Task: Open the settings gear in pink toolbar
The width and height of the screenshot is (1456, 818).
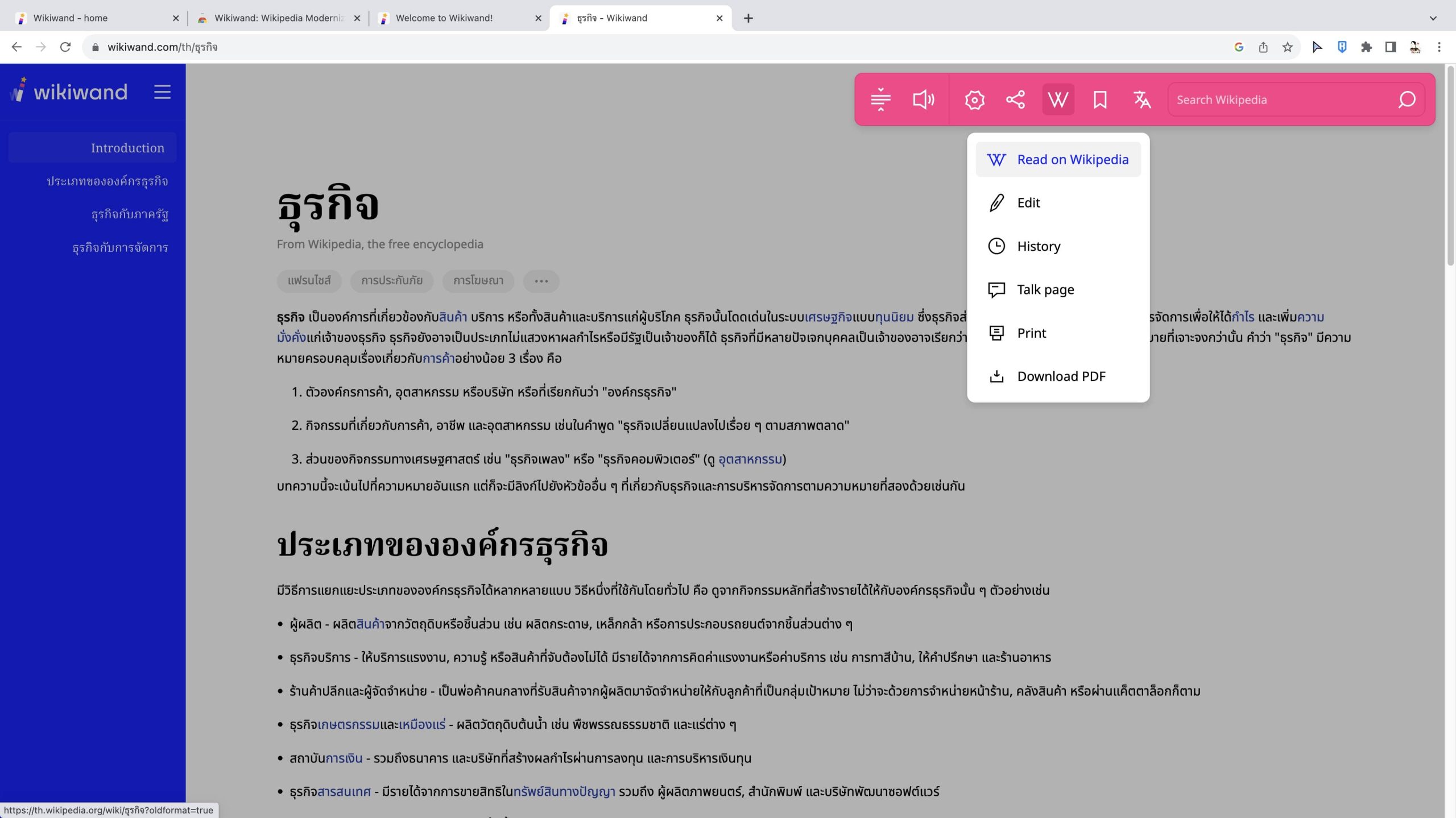Action: pyautogui.click(x=974, y=99)
